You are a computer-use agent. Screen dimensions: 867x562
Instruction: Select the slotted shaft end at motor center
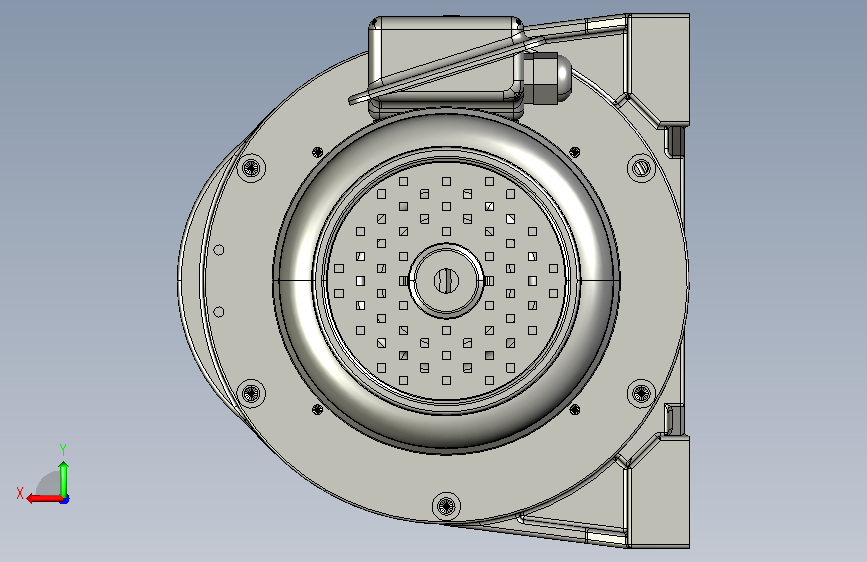[446, 281]
